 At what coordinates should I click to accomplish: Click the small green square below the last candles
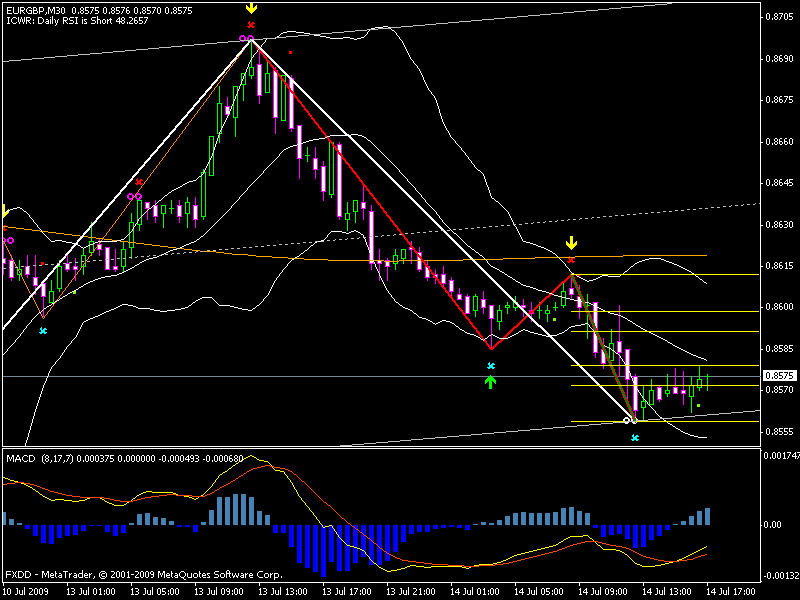(698, 406)
